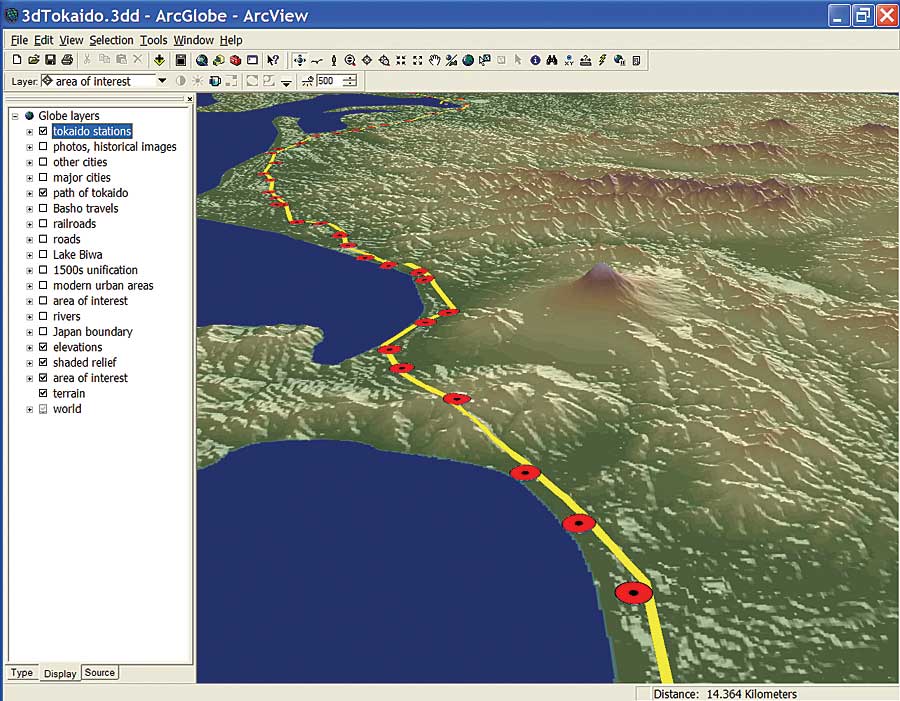Image resolution: width=900 pixels, height=701 pixels.
Task: Select the other cities layer name
Action: [x=80, y=162]
